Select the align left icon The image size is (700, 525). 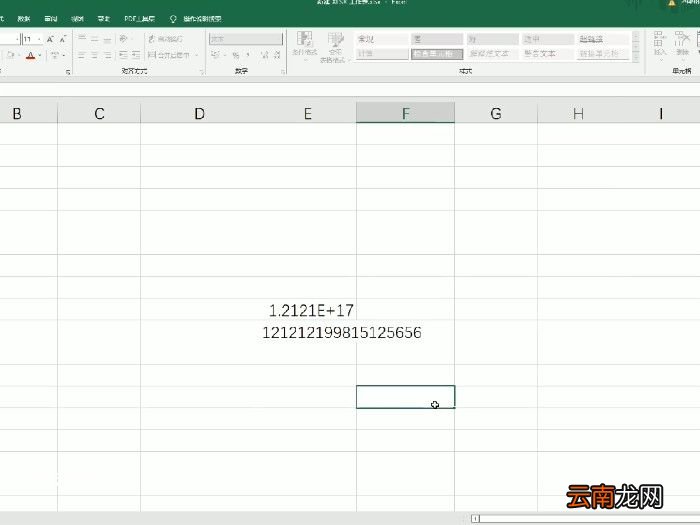[82, 55]
